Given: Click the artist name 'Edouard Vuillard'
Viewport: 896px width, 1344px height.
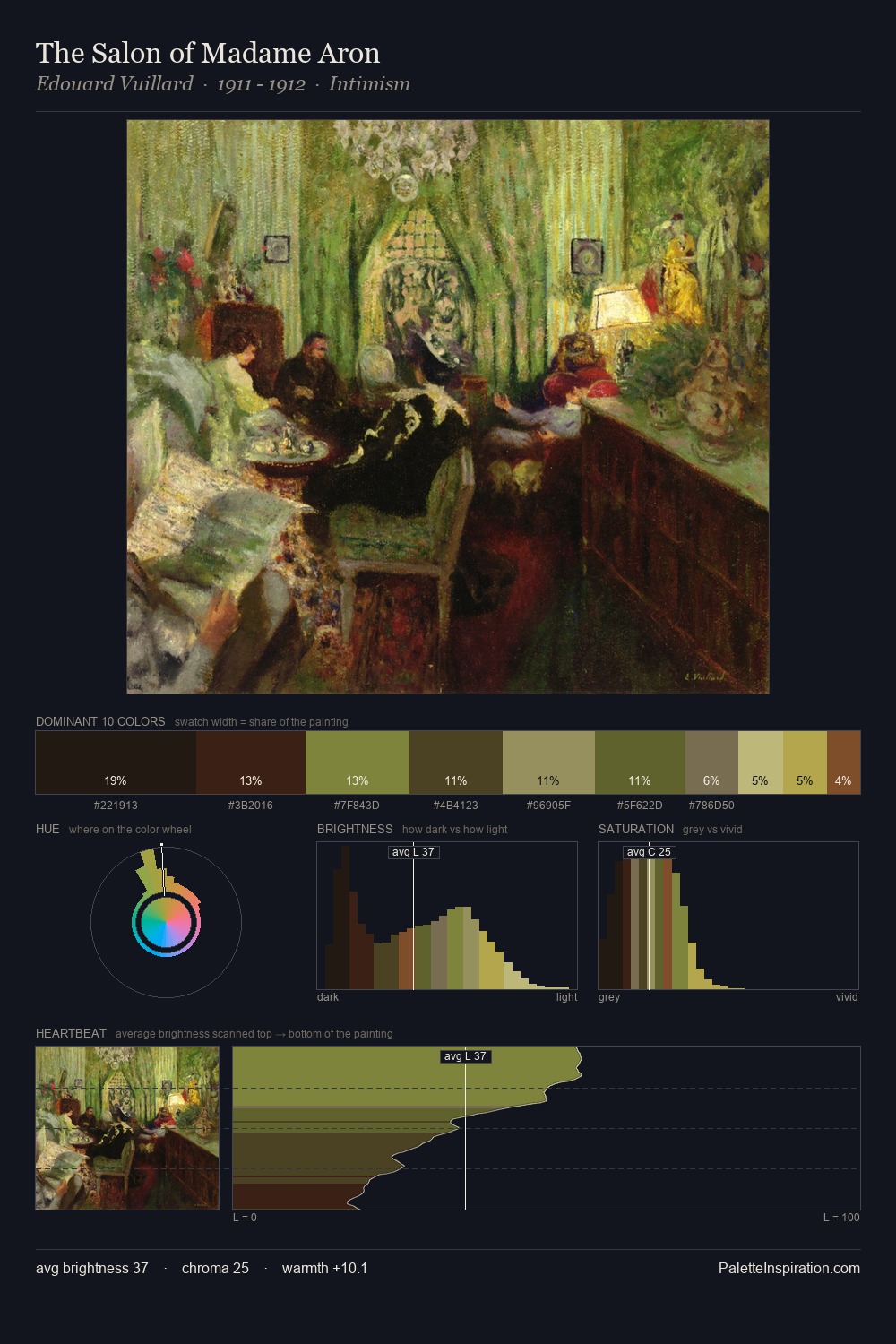Looking at the screenshot, I should [x=115, y=83].
